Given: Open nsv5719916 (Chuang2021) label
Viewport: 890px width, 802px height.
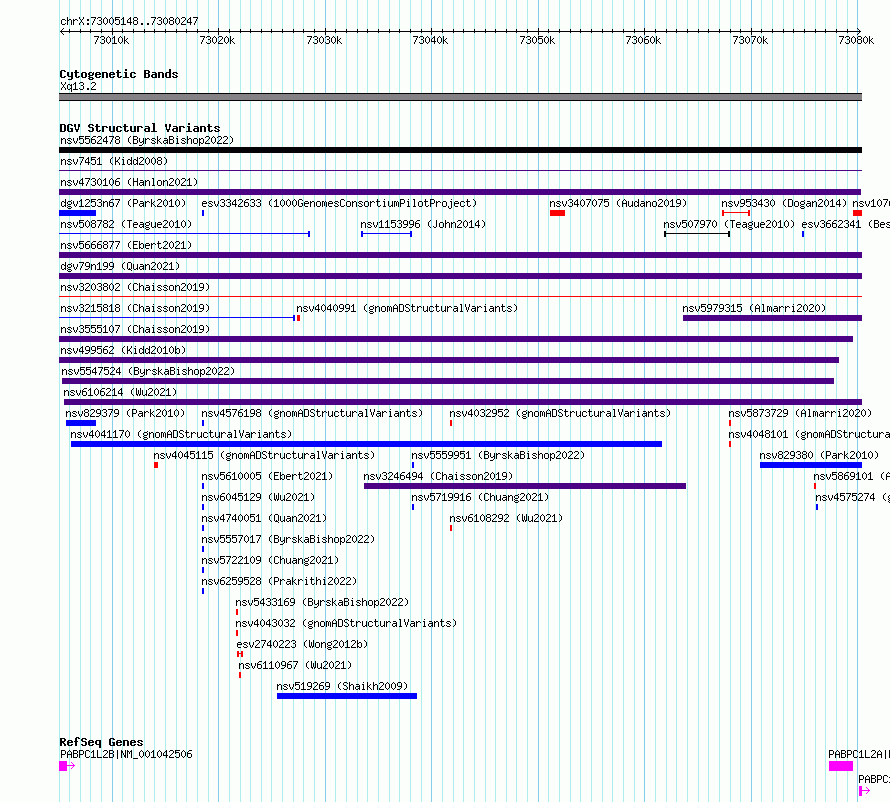Looking at the screenshot, I should [480, 497].
